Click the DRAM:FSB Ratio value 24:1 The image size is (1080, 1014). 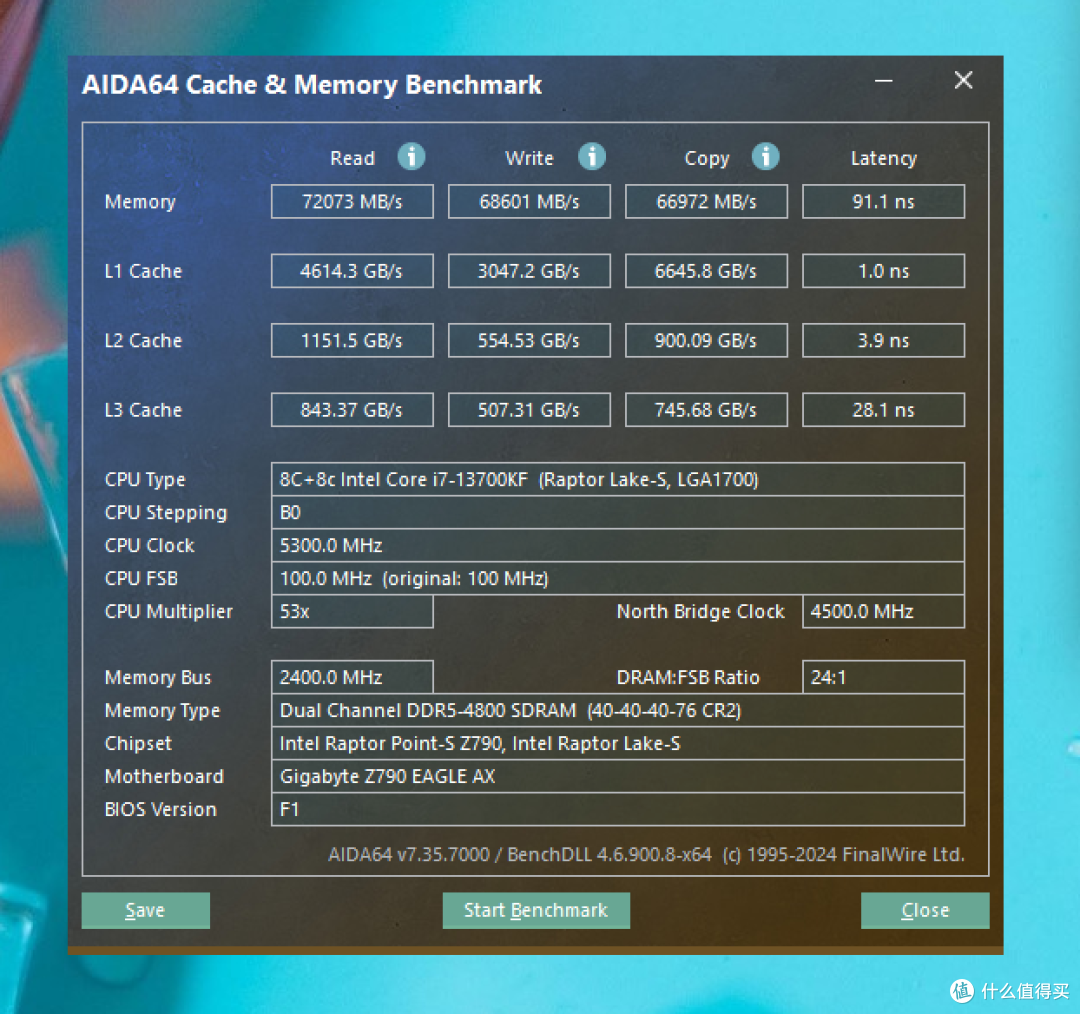click(883, 678)
